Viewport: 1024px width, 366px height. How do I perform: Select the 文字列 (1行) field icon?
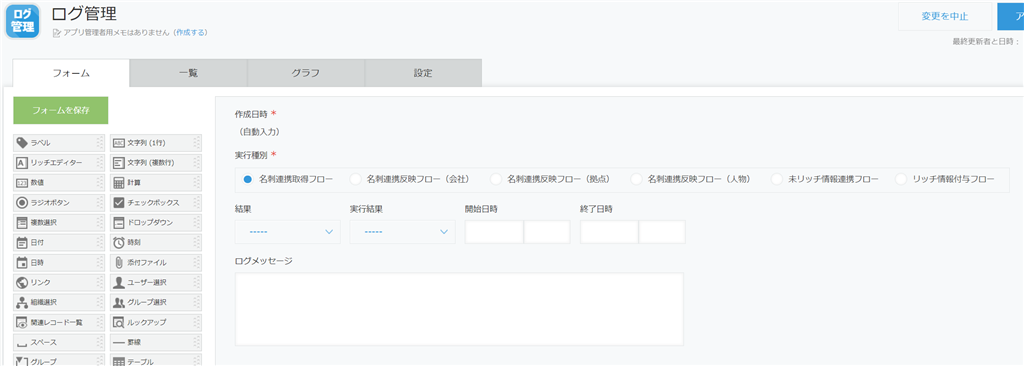(x=119, y=142)
